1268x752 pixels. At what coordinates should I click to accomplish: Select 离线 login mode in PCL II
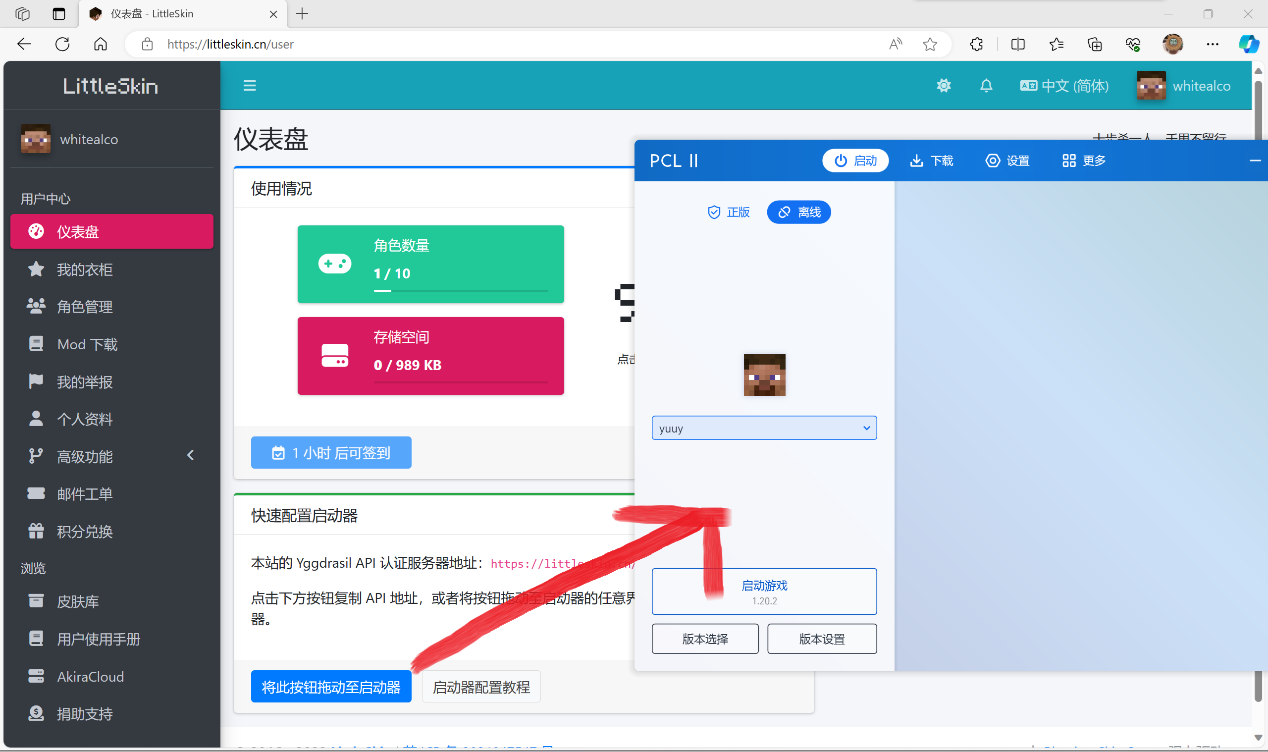tap(799, 212)
